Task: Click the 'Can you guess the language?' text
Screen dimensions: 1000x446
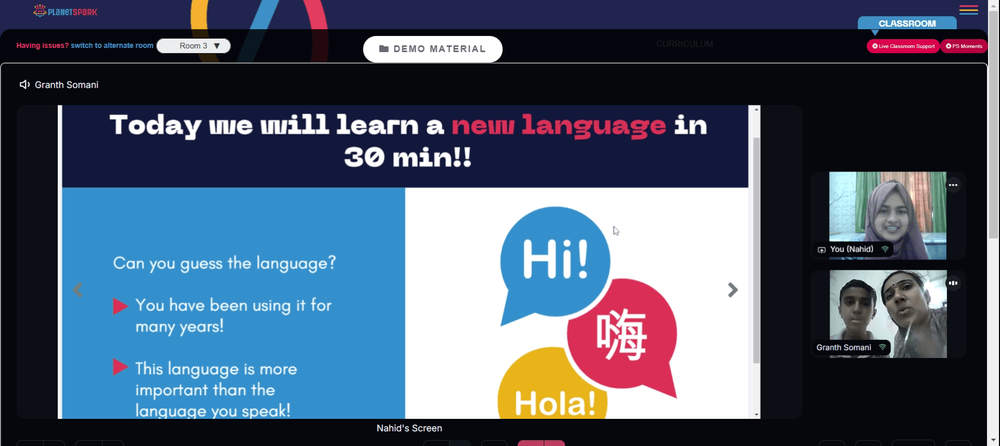Action: [224, 263]
